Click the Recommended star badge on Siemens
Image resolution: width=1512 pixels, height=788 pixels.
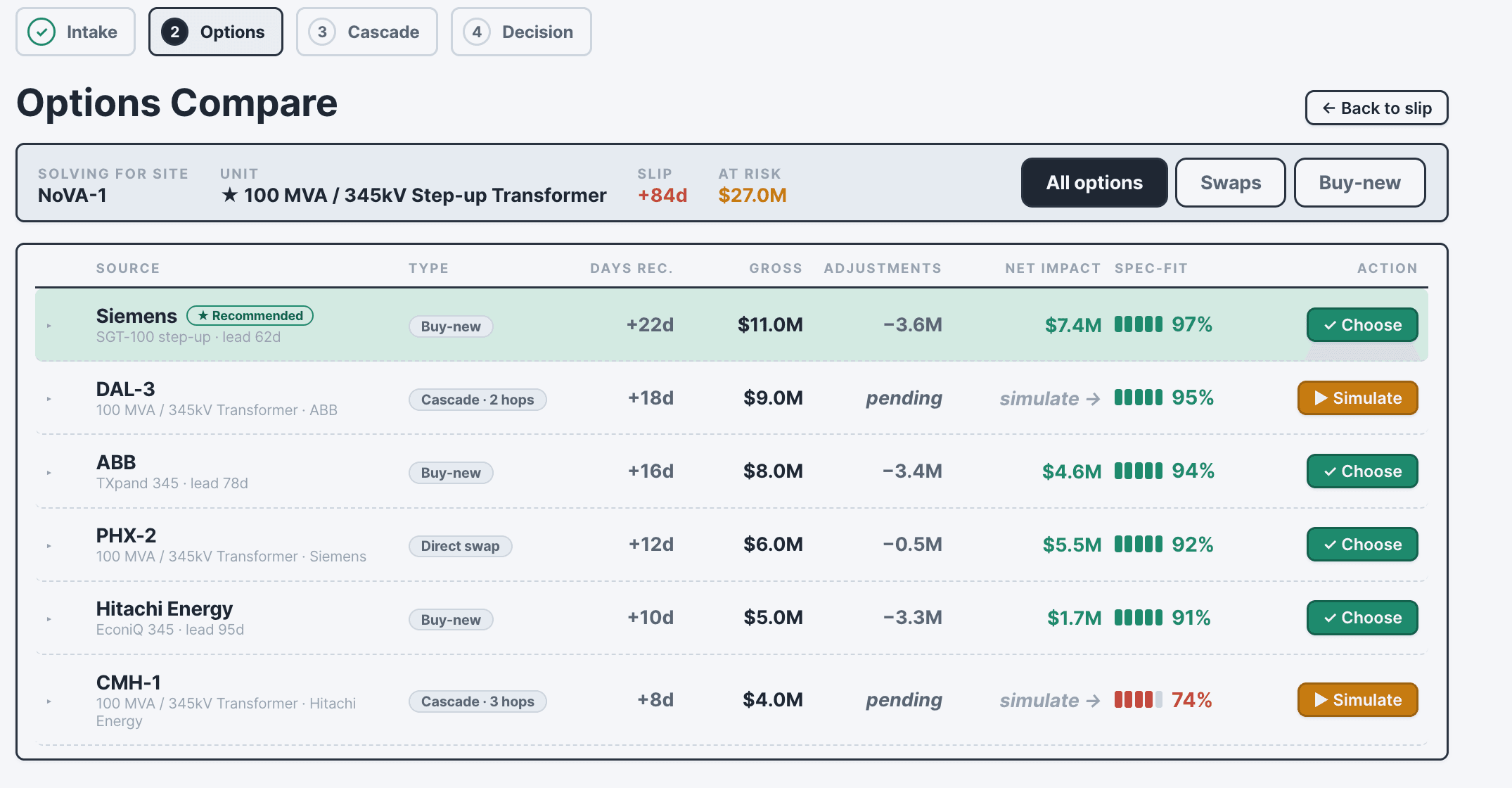pos(250,316)
